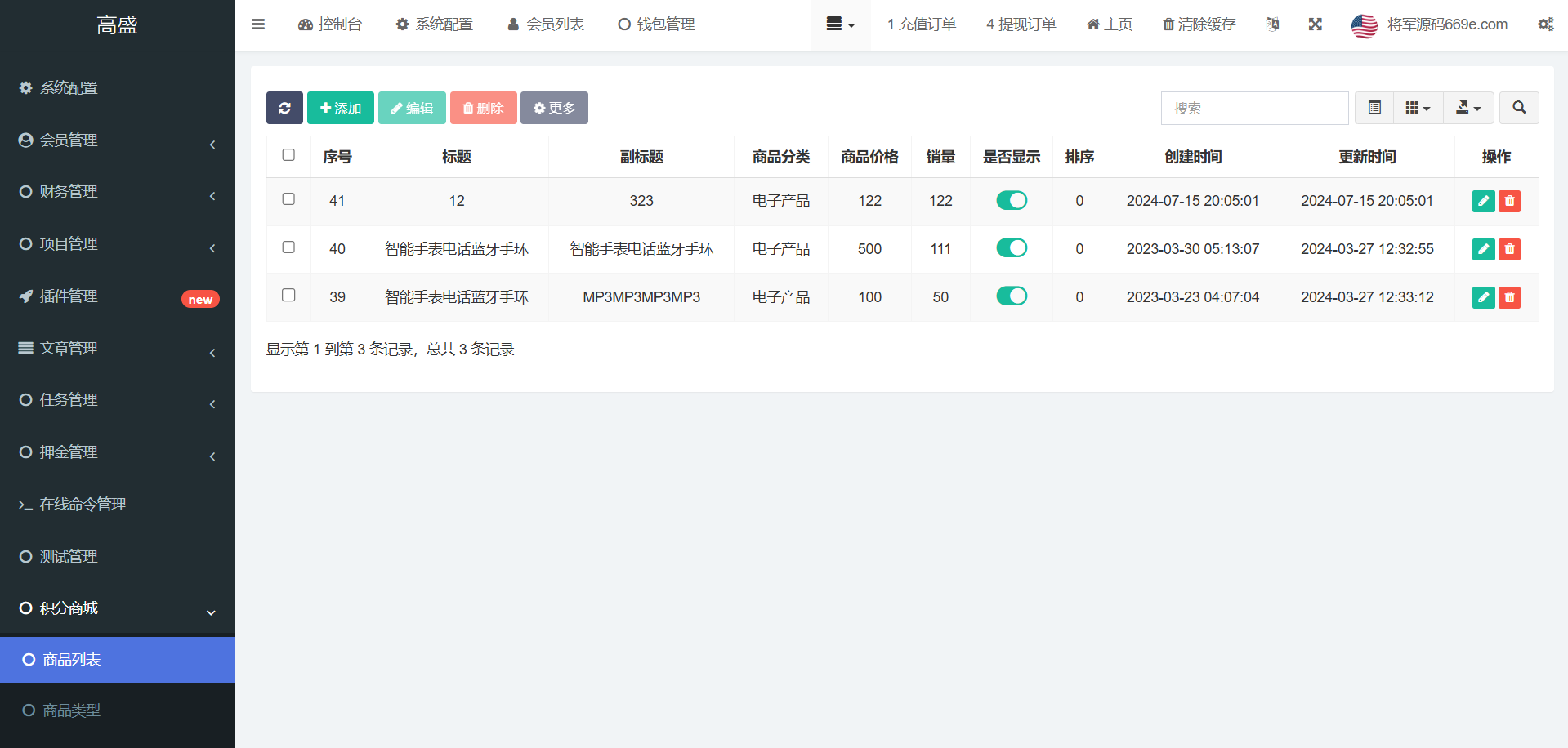This screenshot has height=748, width=1568.
Task: Click the green edit icon for row 41
Action: (1483, 201)
